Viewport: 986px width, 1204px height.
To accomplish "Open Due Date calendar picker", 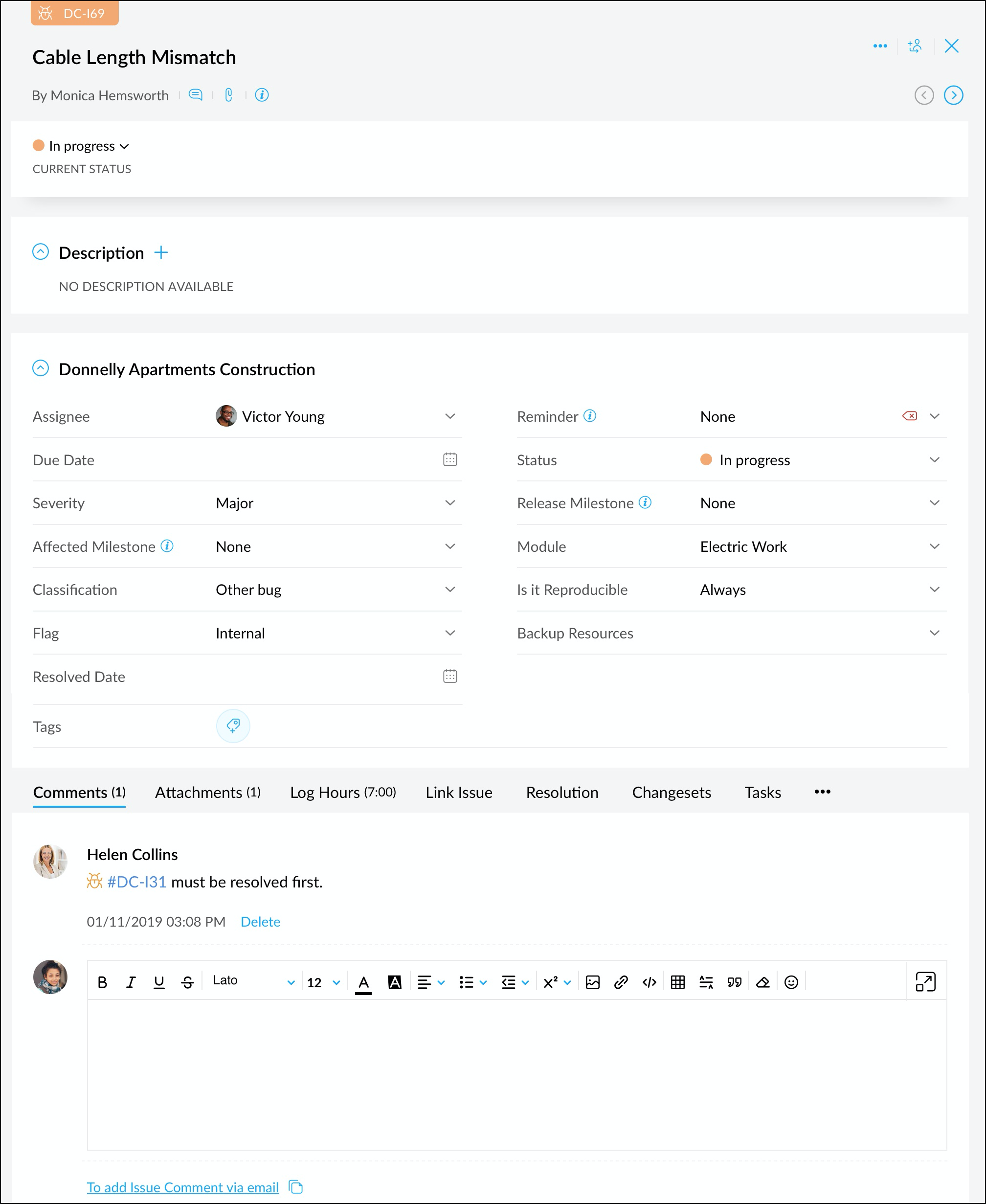I will [x=450, y=459].
